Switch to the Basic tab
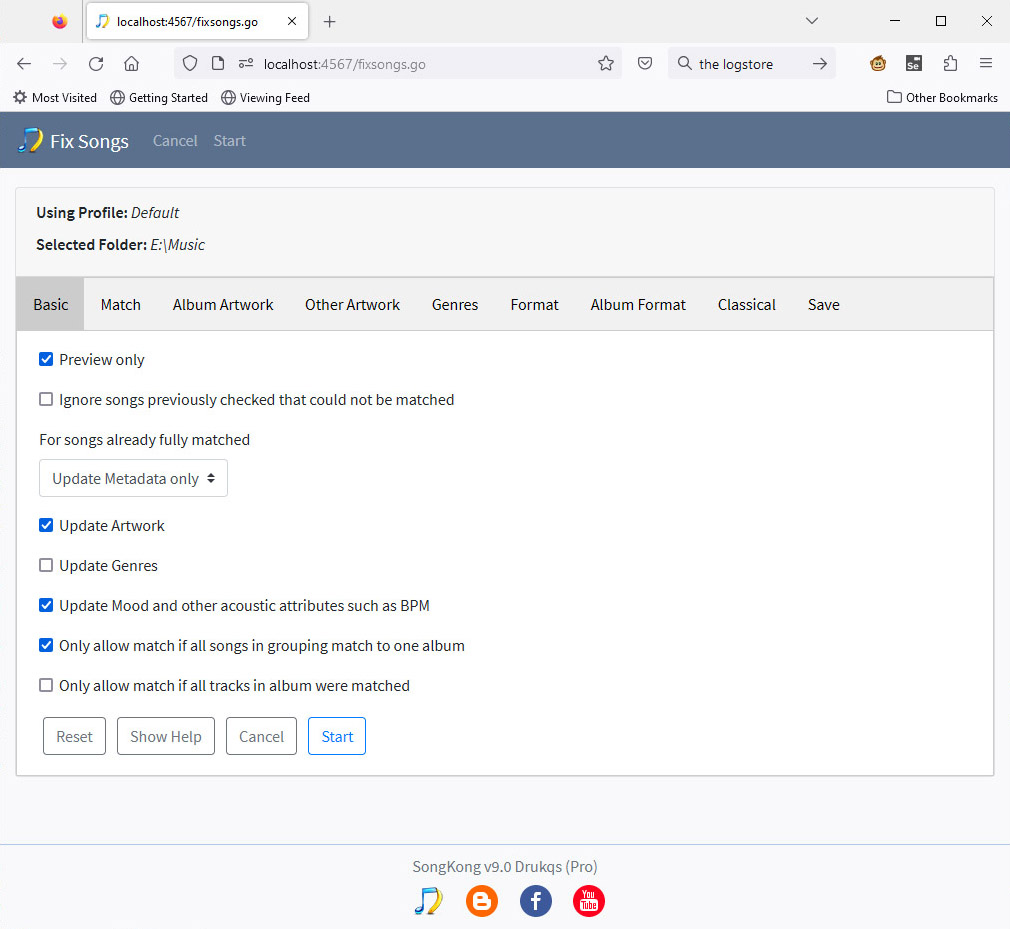 click(50, 305)
